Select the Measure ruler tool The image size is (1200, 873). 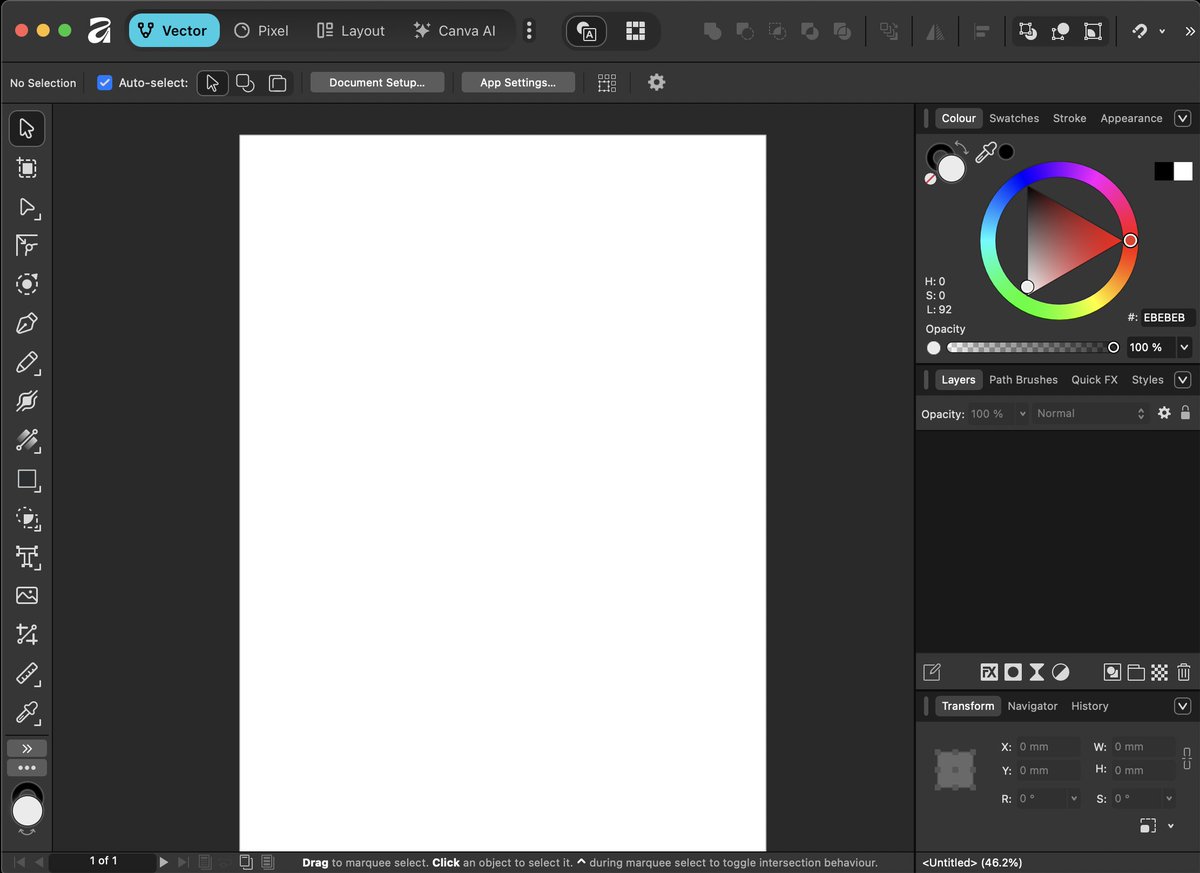tap(27, 673)
